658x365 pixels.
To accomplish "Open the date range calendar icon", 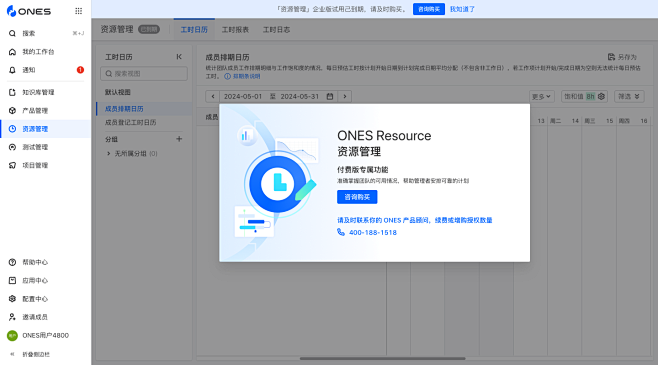I will 330,96.
